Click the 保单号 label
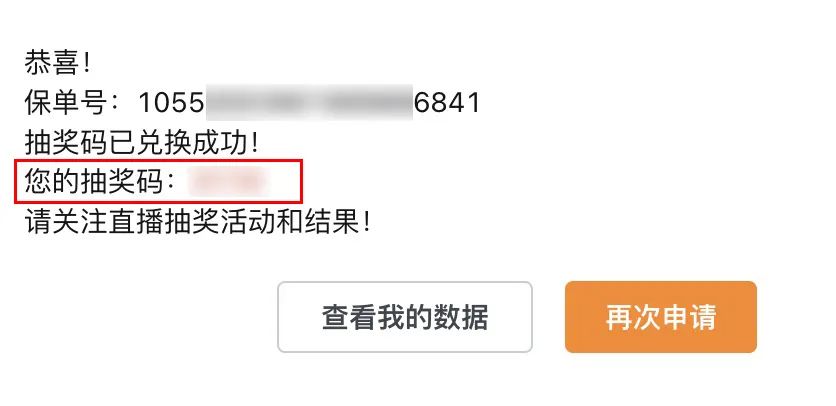 (65, 103)
